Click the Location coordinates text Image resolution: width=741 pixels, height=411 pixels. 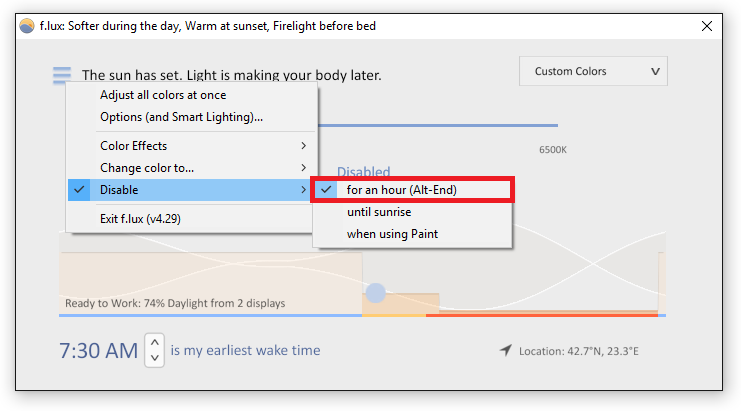coord(578,351)
